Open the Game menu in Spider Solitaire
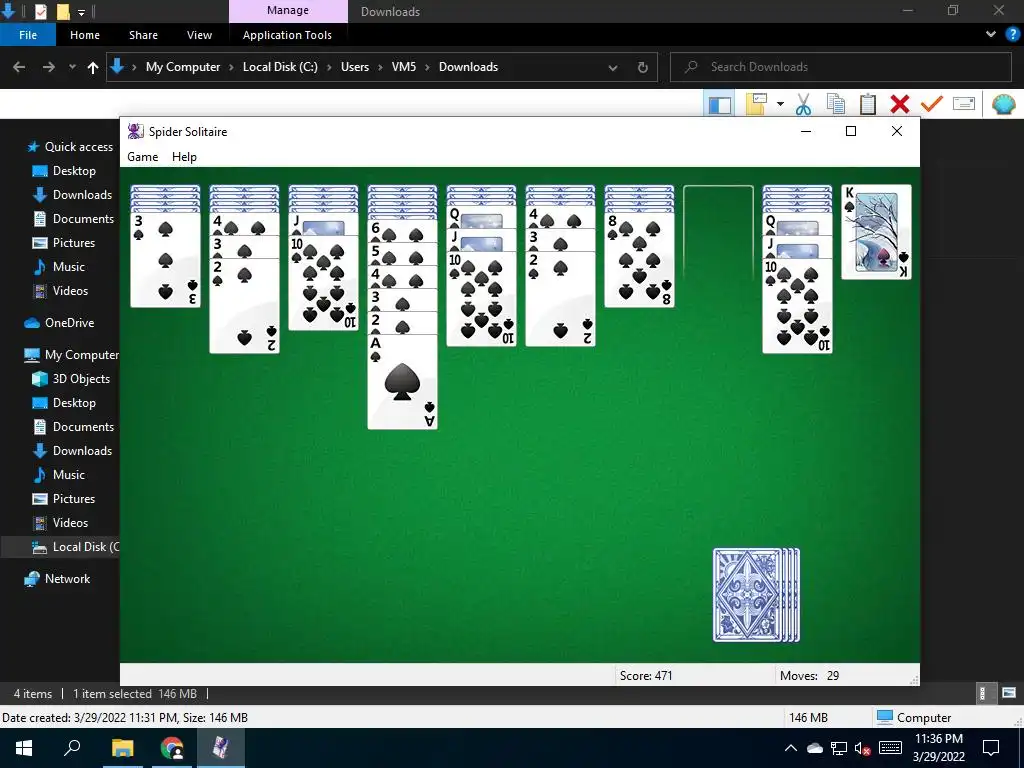Image resolution: width=1024 pixels, height=768 pixels. coord(142,157)
